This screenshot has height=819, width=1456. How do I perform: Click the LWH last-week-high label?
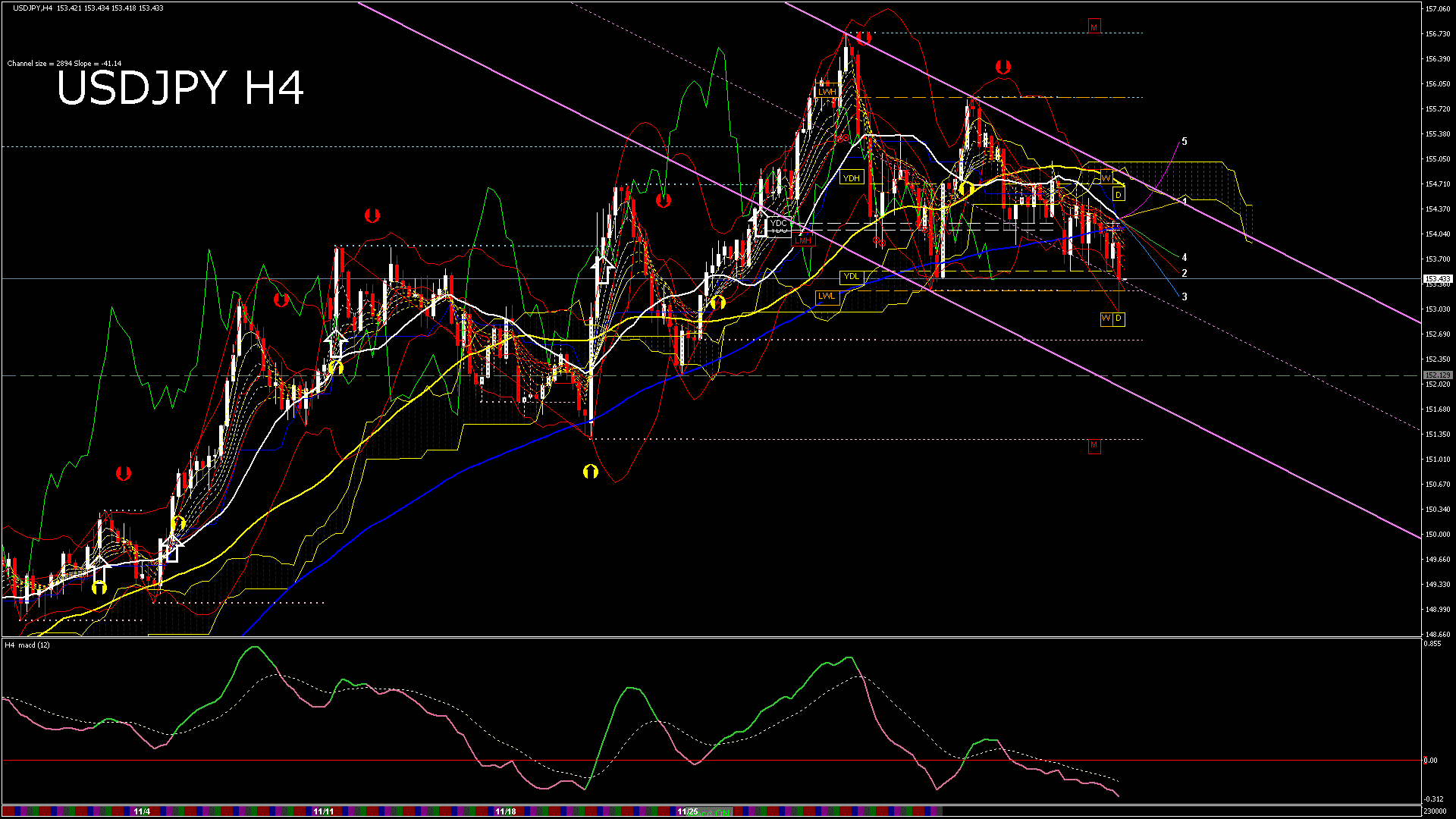827,92
